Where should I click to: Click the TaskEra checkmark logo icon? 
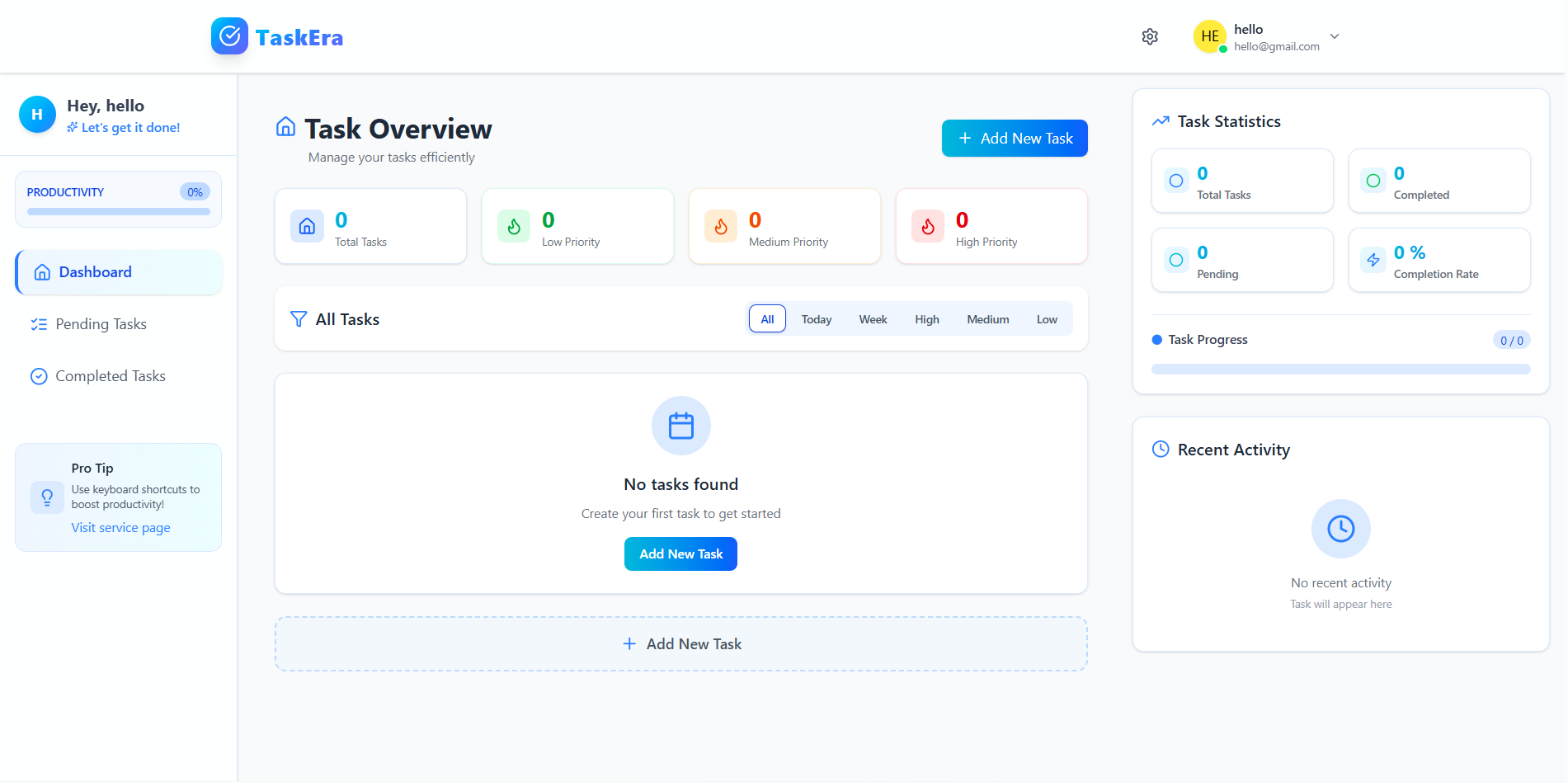point(229,36)
